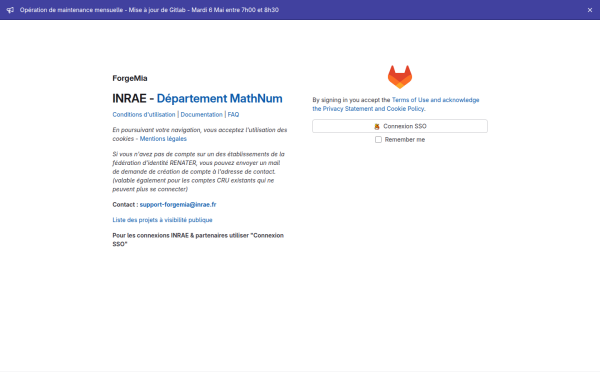The image size is (600, 375).
Task: Tick the Remember me checkbox
Action: (x=378, y=140)
